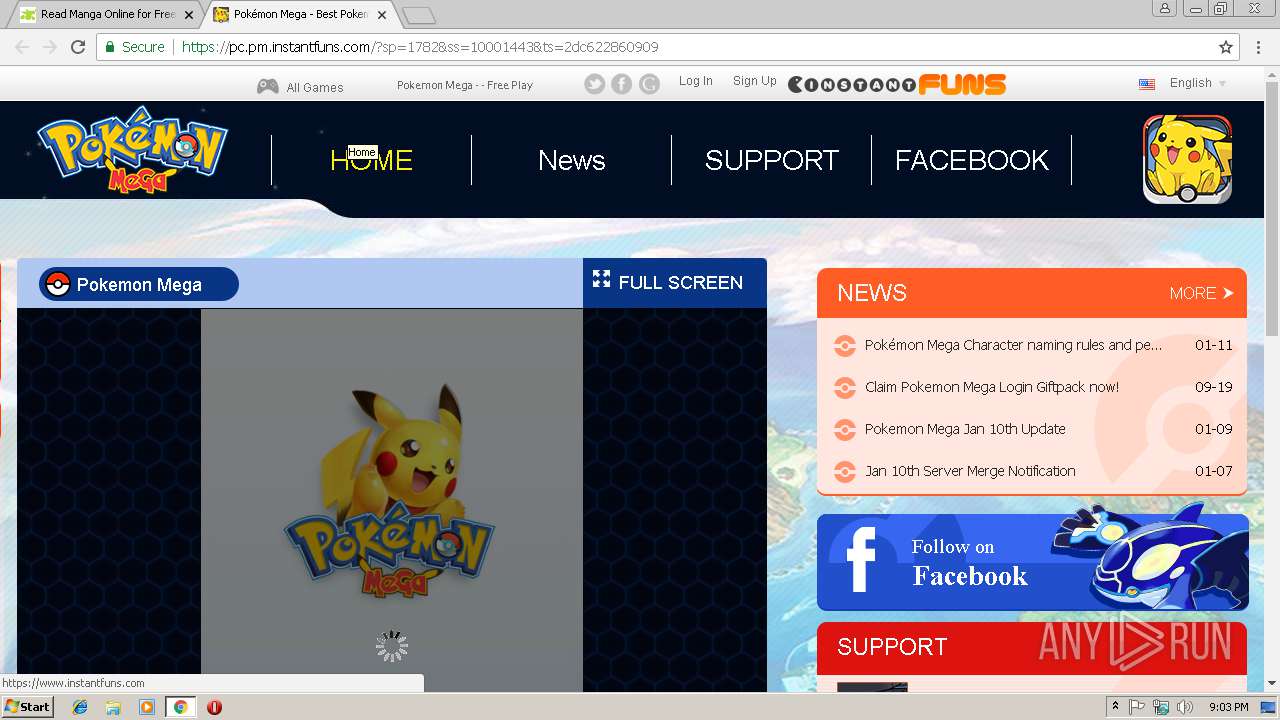The width and height of the screenshot is (1280, 720).
Task: Click MORE in the News panel
Action: coord(1202,293)
